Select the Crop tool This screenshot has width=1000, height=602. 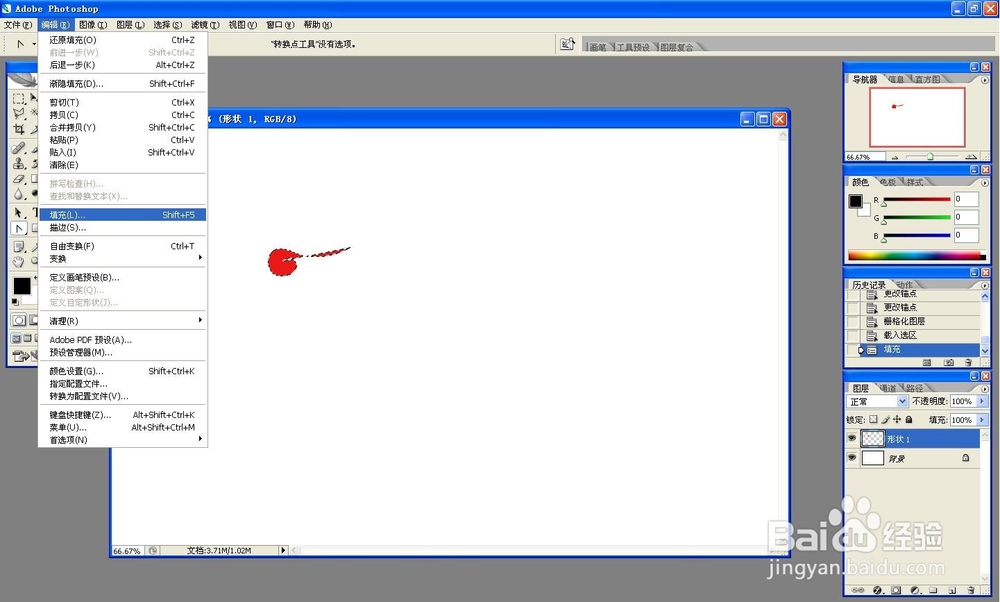18,129
